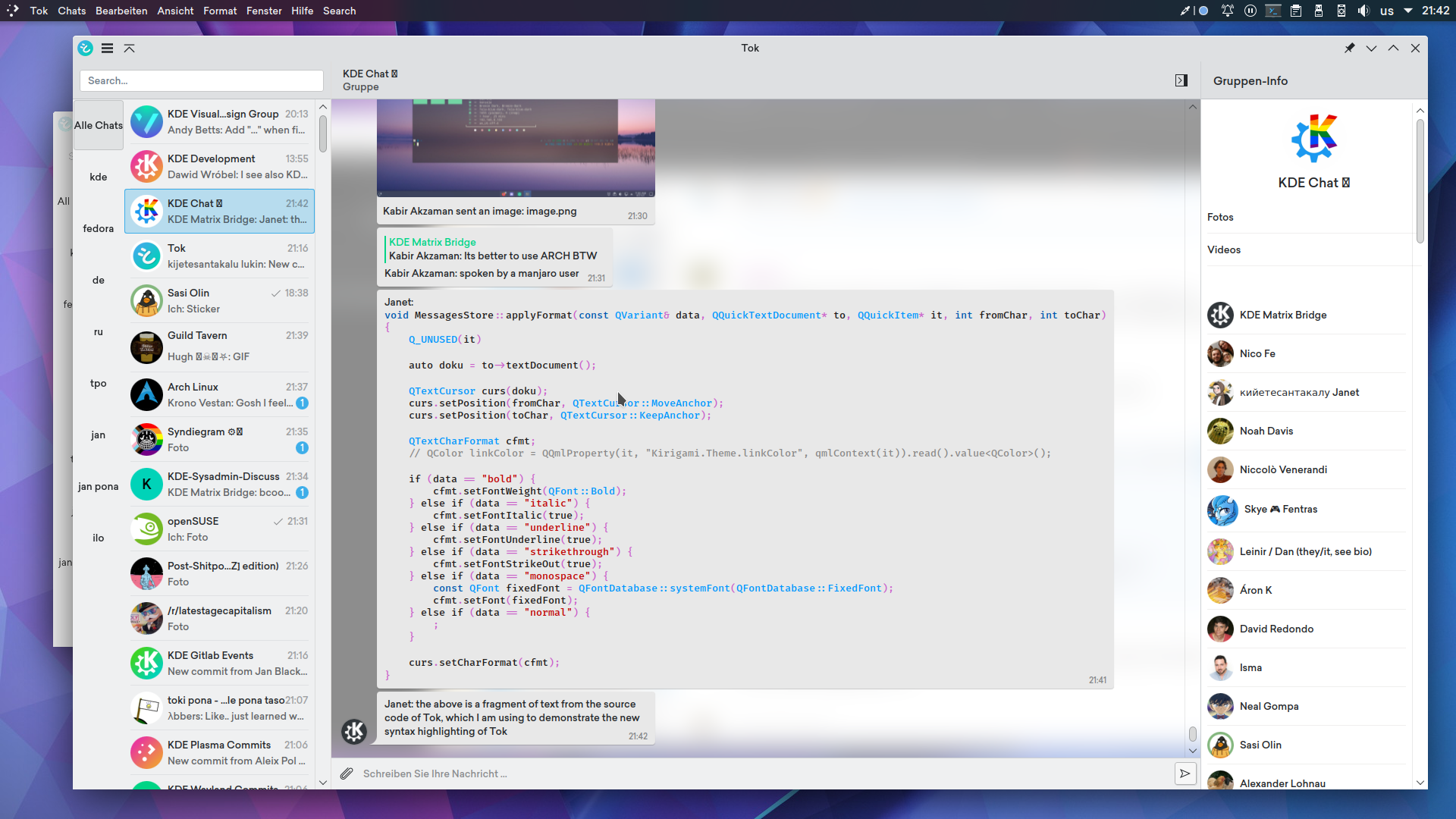1456x819 pixels.
Task: Open the /r/latestagecapitalism chat
Action: [x=219, y=618]
